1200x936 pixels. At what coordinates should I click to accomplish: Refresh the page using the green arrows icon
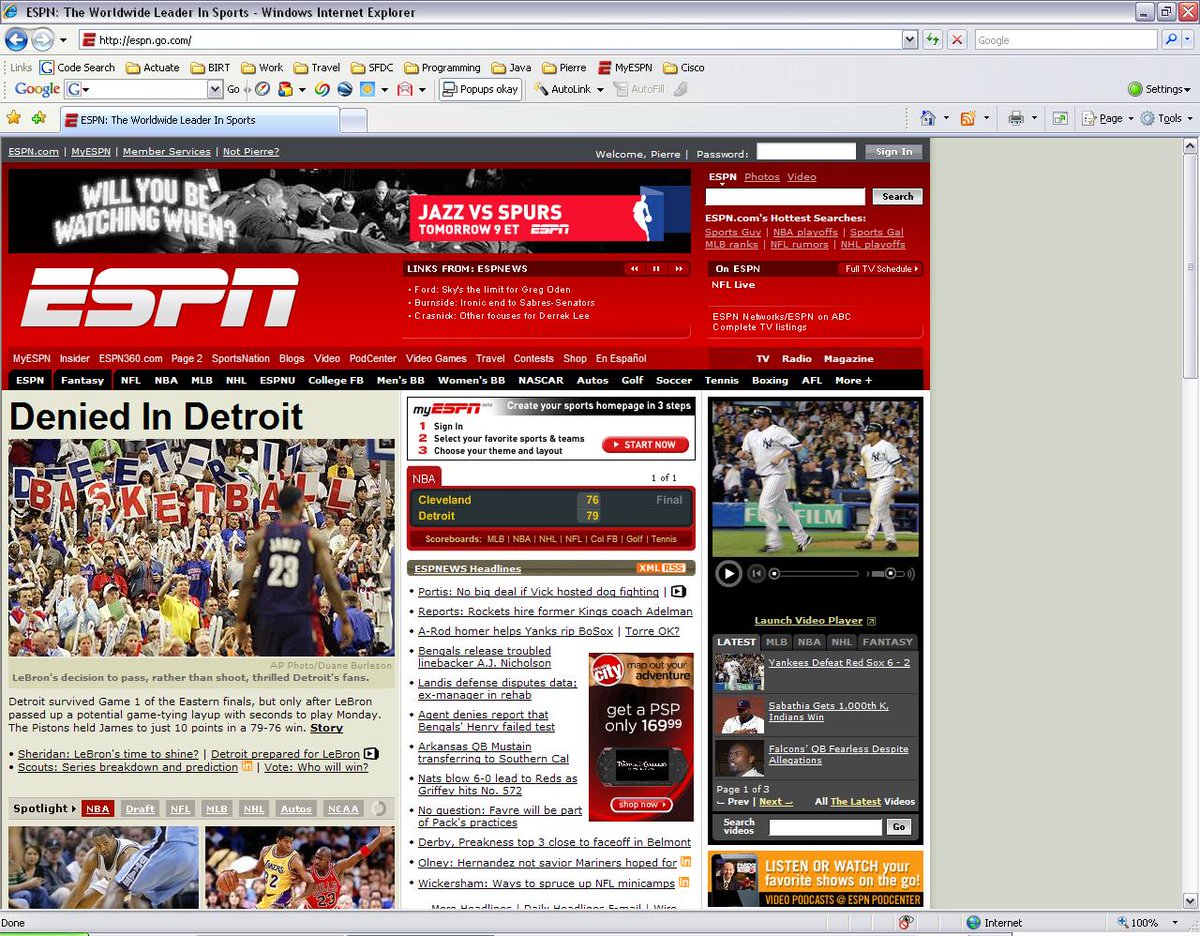[932, 40]
